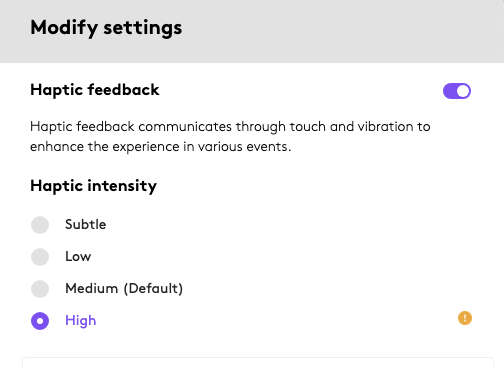
Task: Click the first line of description text
Action: tap(230, 127)
